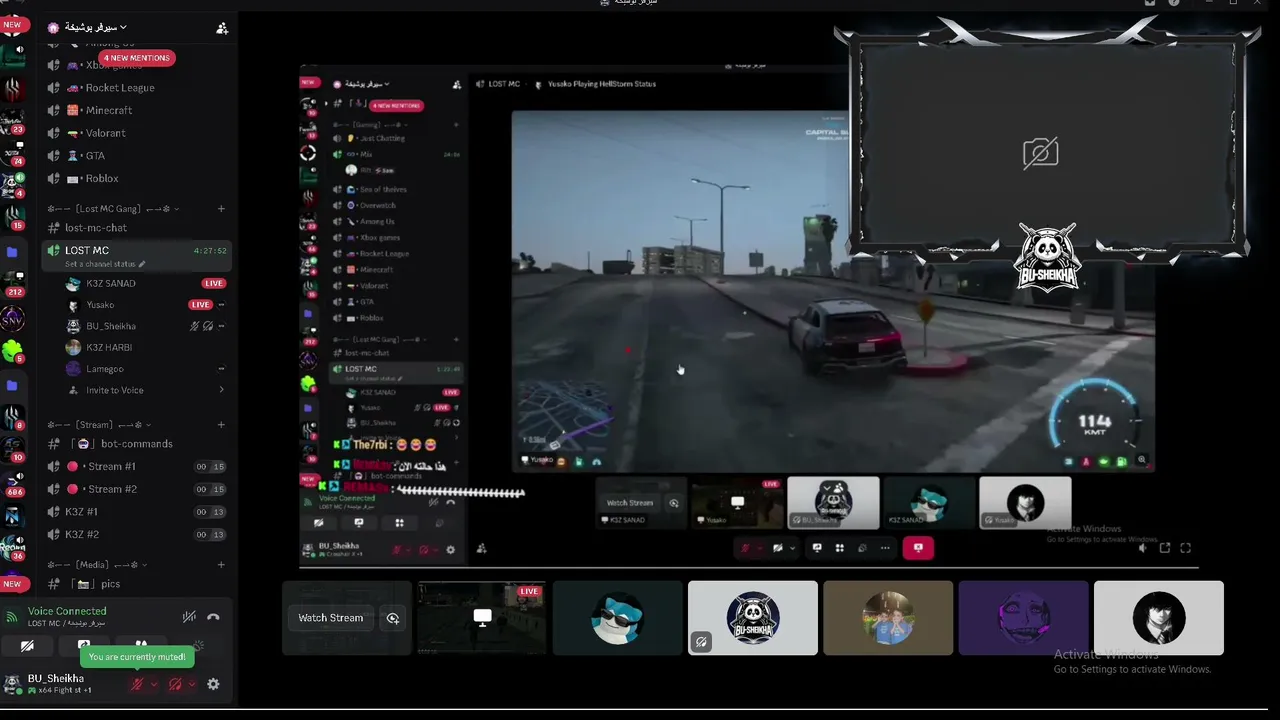Add a channel to the Stream category
Viewport: 1280px width, 720px height.
(221, 425)
